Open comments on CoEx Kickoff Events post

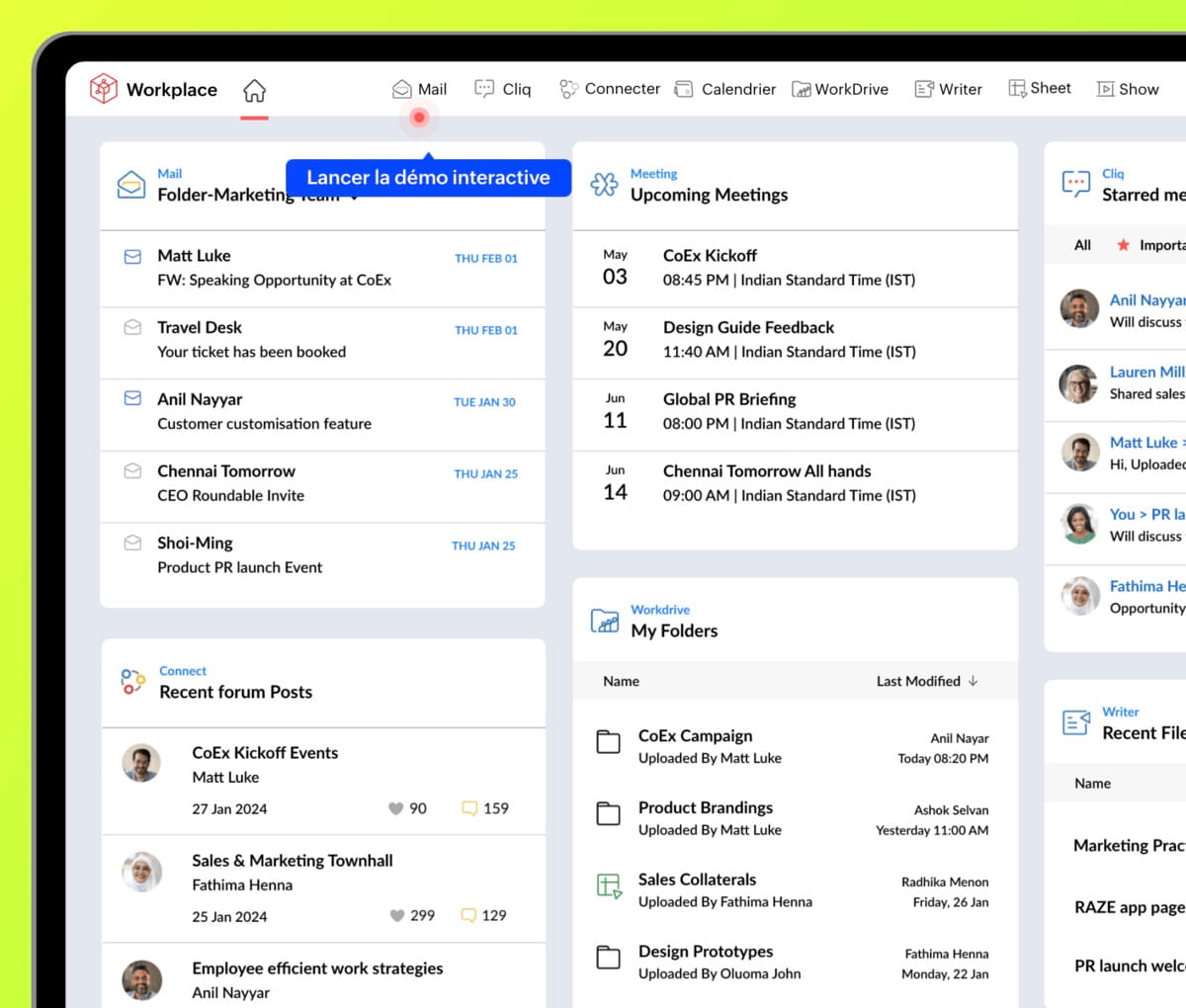(469, 808)
